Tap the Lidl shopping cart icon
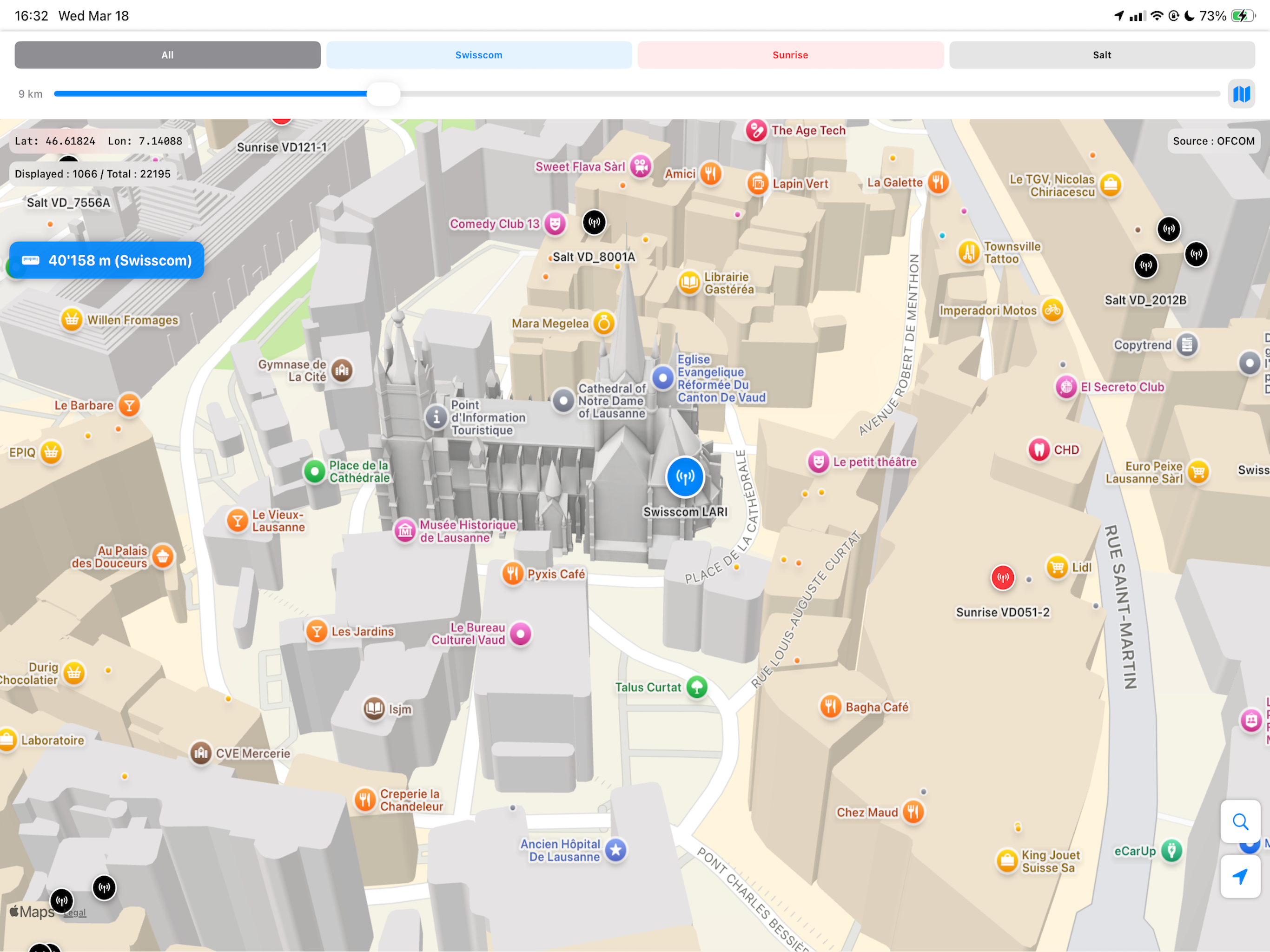This screenshot has width=1270, height=952. point(1057,567)
